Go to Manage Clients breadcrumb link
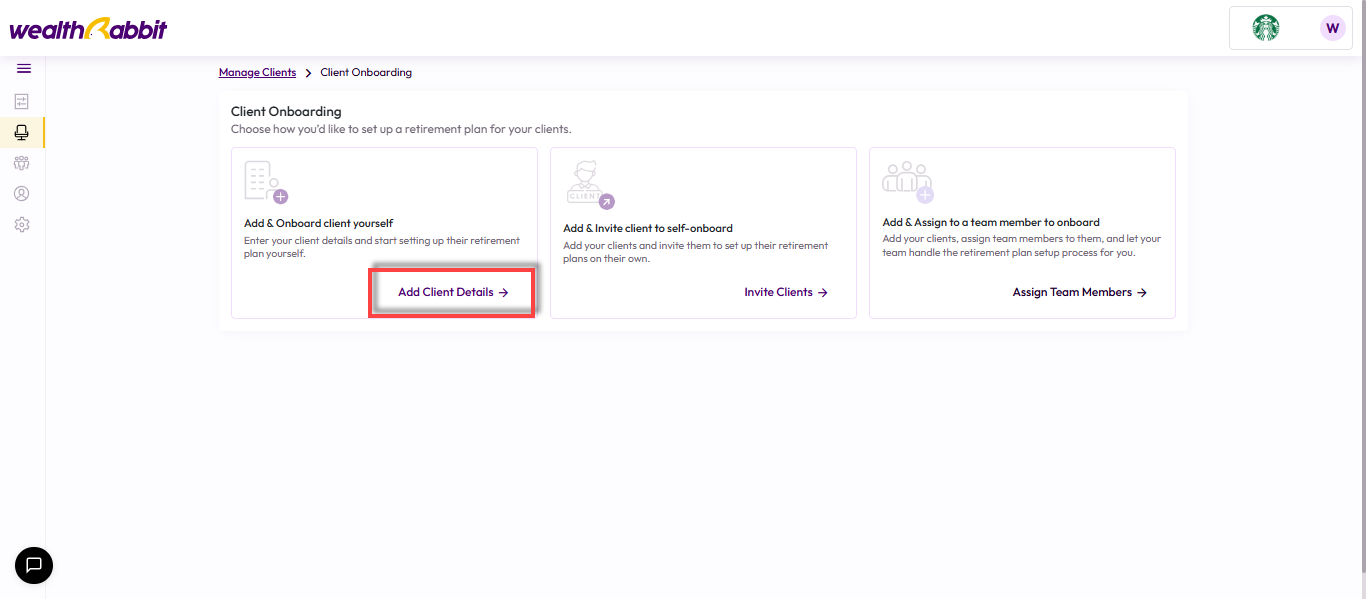 click(258, 72)
